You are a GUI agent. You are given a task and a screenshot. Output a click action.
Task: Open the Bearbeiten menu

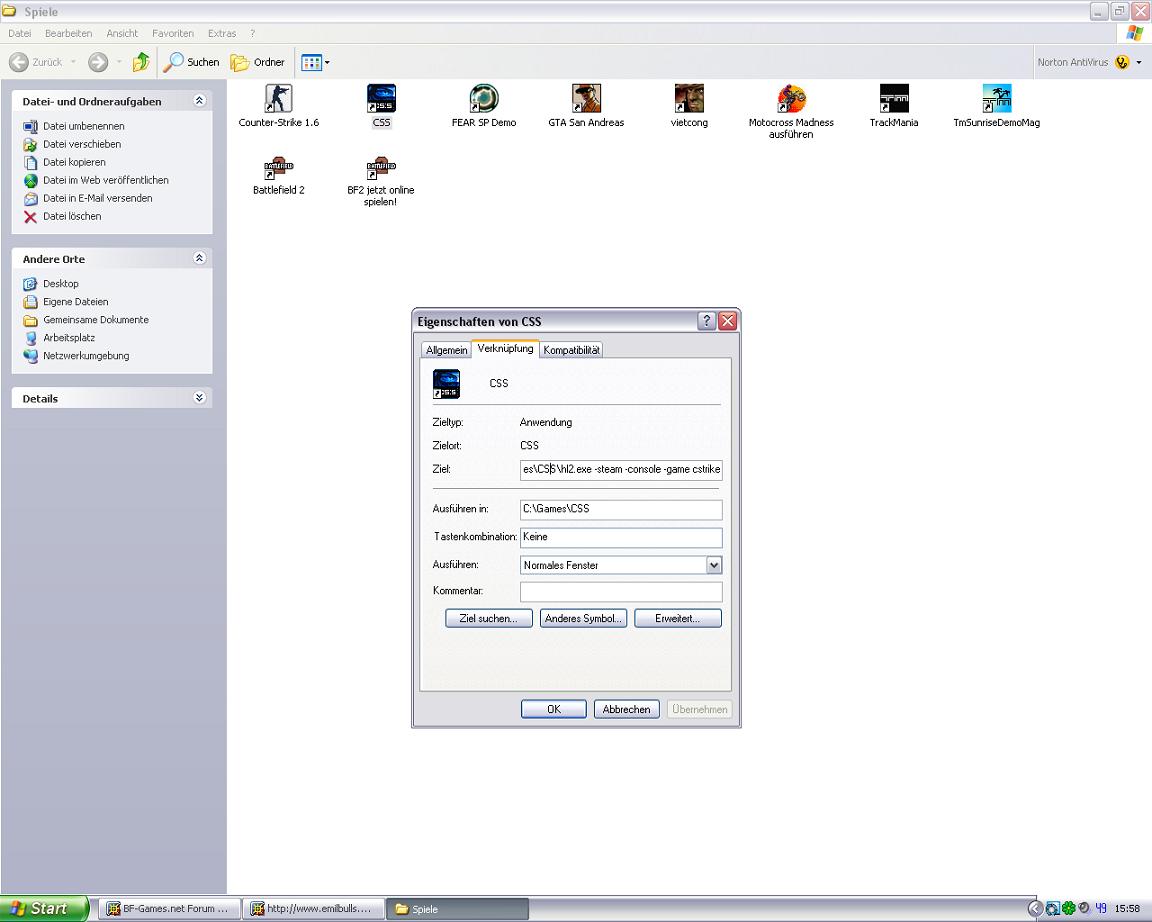pyautogui.click(x=68, y=33)
